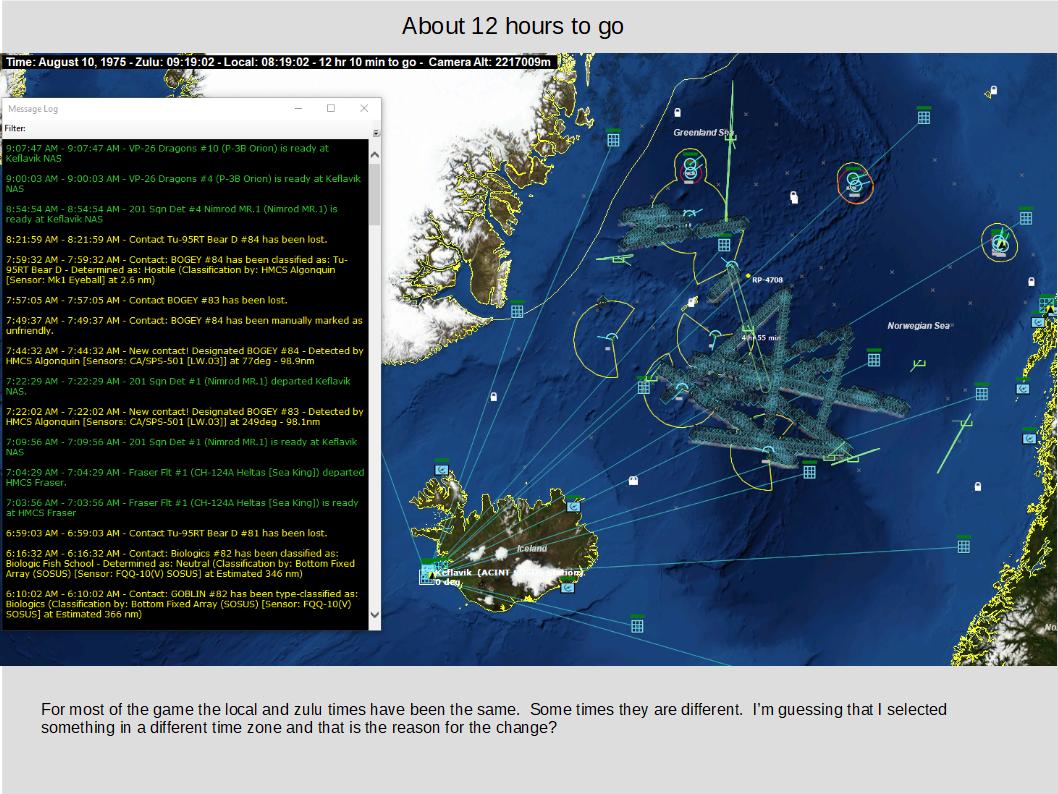Select 7:04:29 AM Fraser Flt #1 departed entry

click(x=186, y=477)
